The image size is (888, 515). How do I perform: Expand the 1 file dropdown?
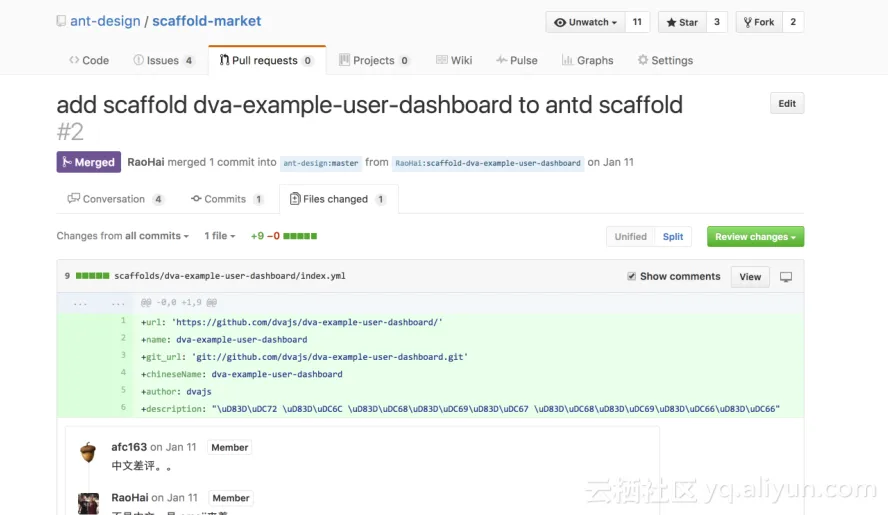click(220, 236)
